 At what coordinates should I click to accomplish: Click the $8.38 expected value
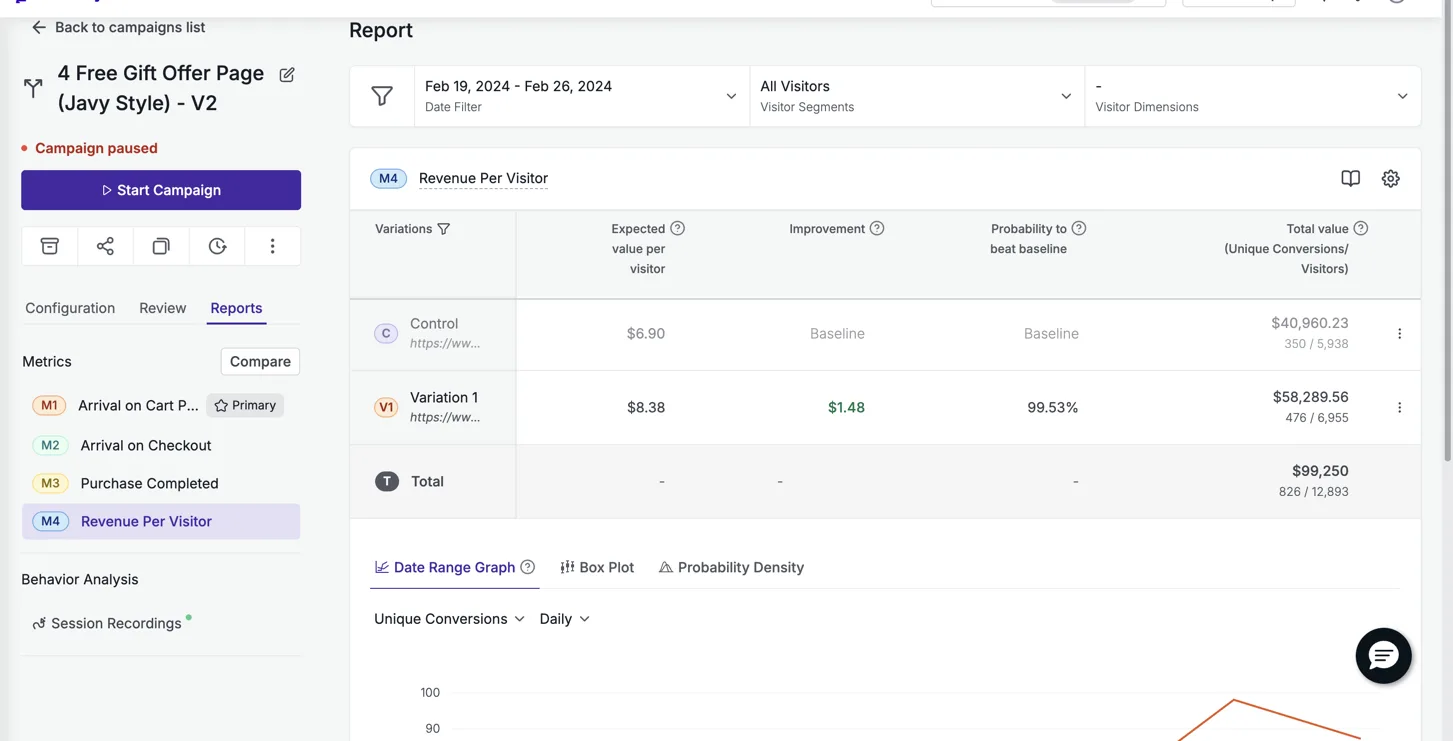point(646,408)
